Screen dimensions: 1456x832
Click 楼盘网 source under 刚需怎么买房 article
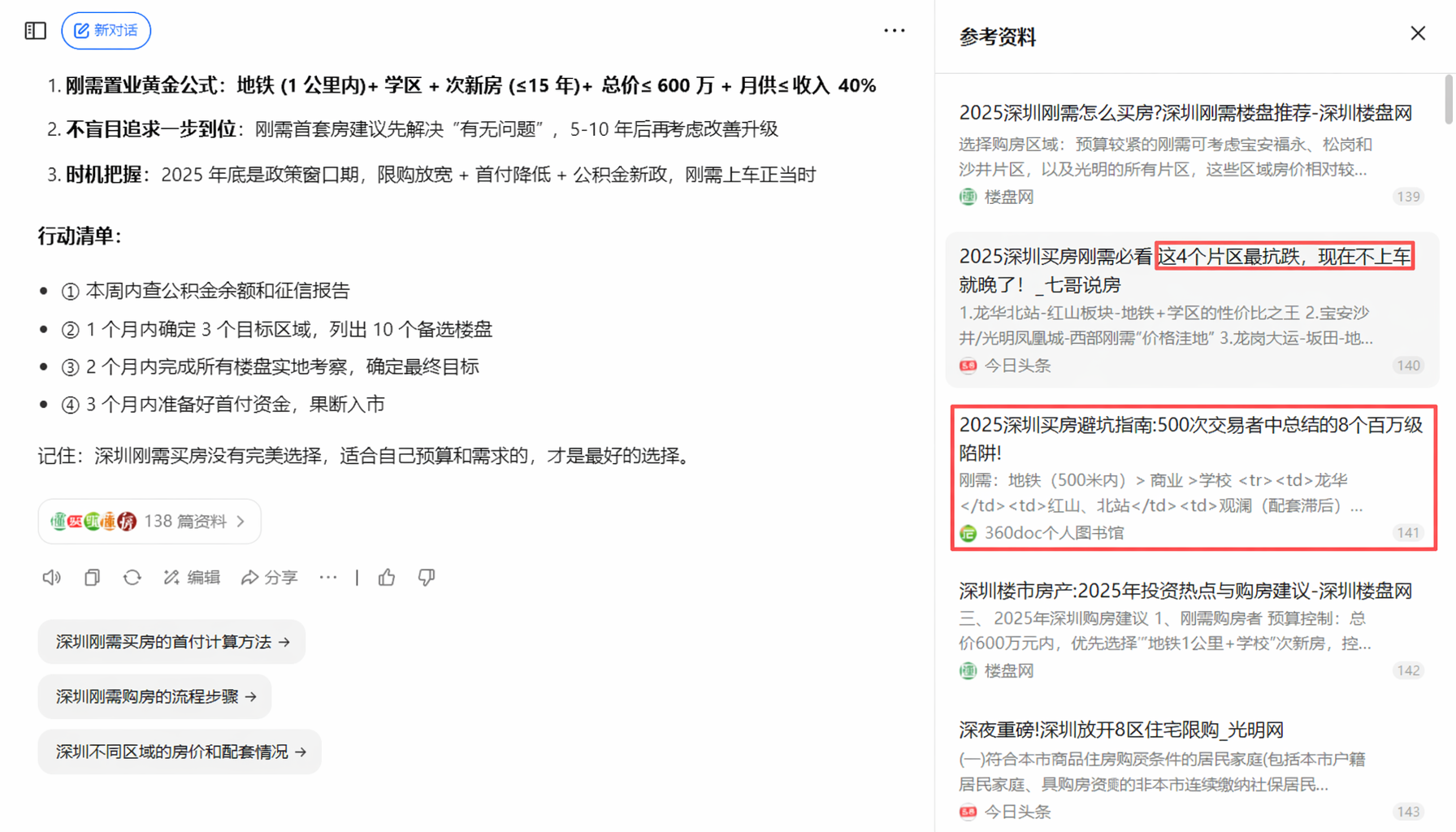coord(1009,197)
